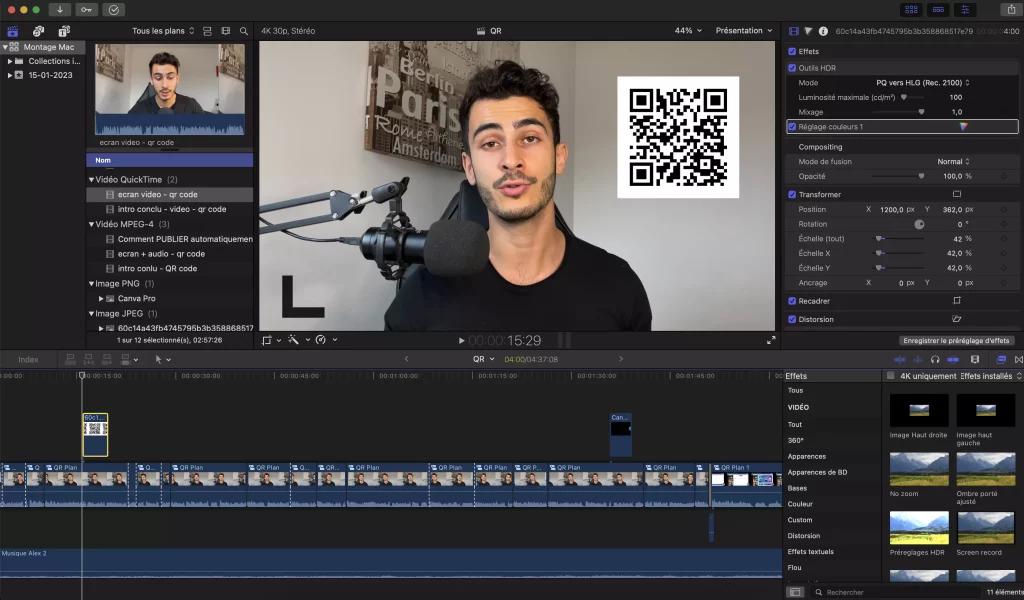Select the Image Haut droite effect thumbnail
This screenshot has width=1024, height=600.
tap(919, 410)
